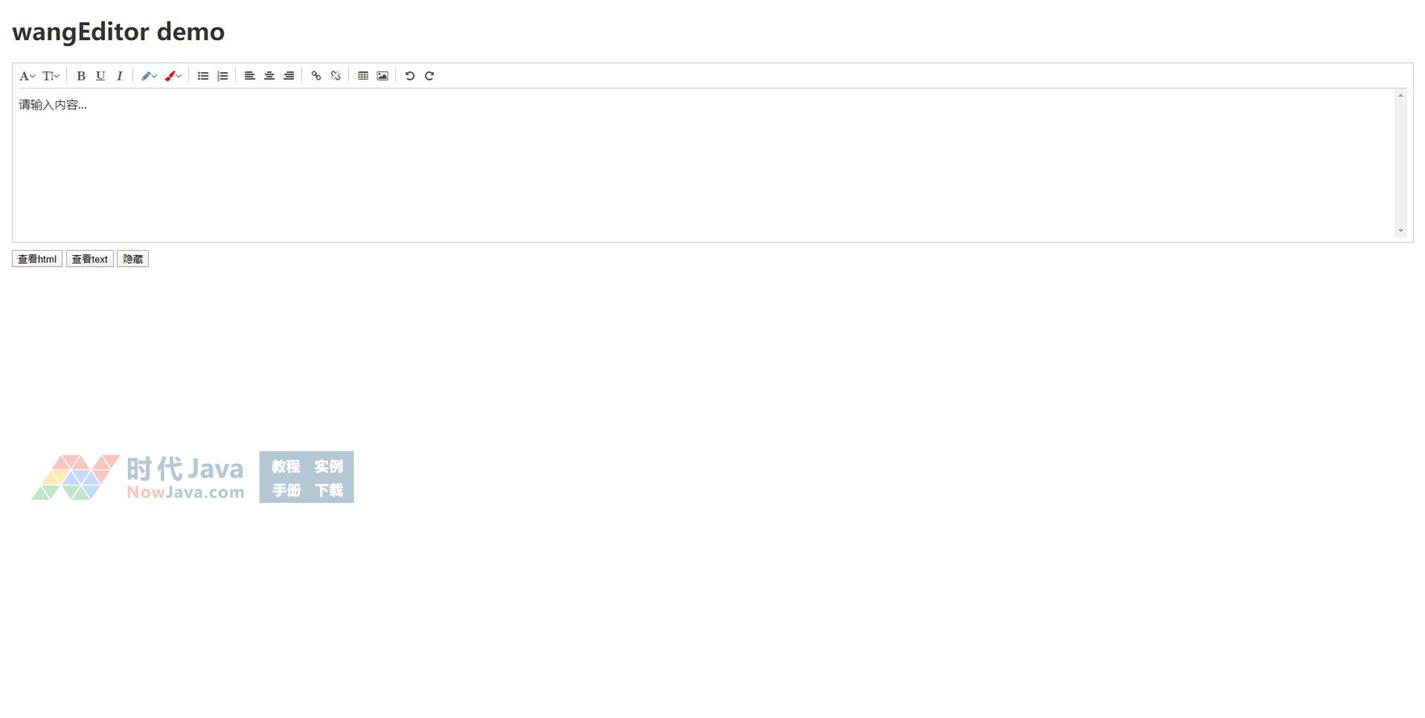Click the 查看html button
The image size is (1425, 718).
(x=37, y=259)
